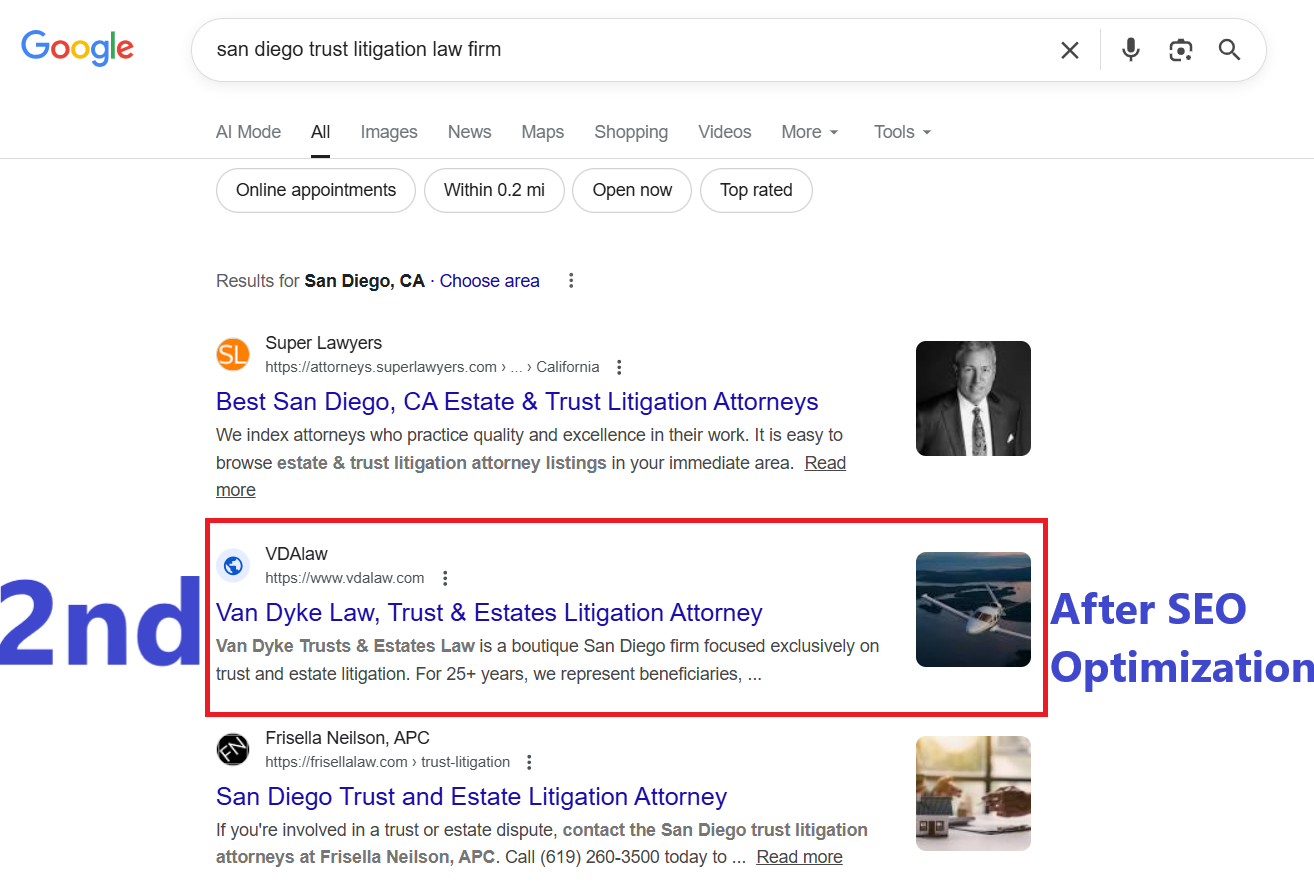Click the VDAlaw globe favicon
This screenshot has width=1314, height=888.
(x=233, y=565)
